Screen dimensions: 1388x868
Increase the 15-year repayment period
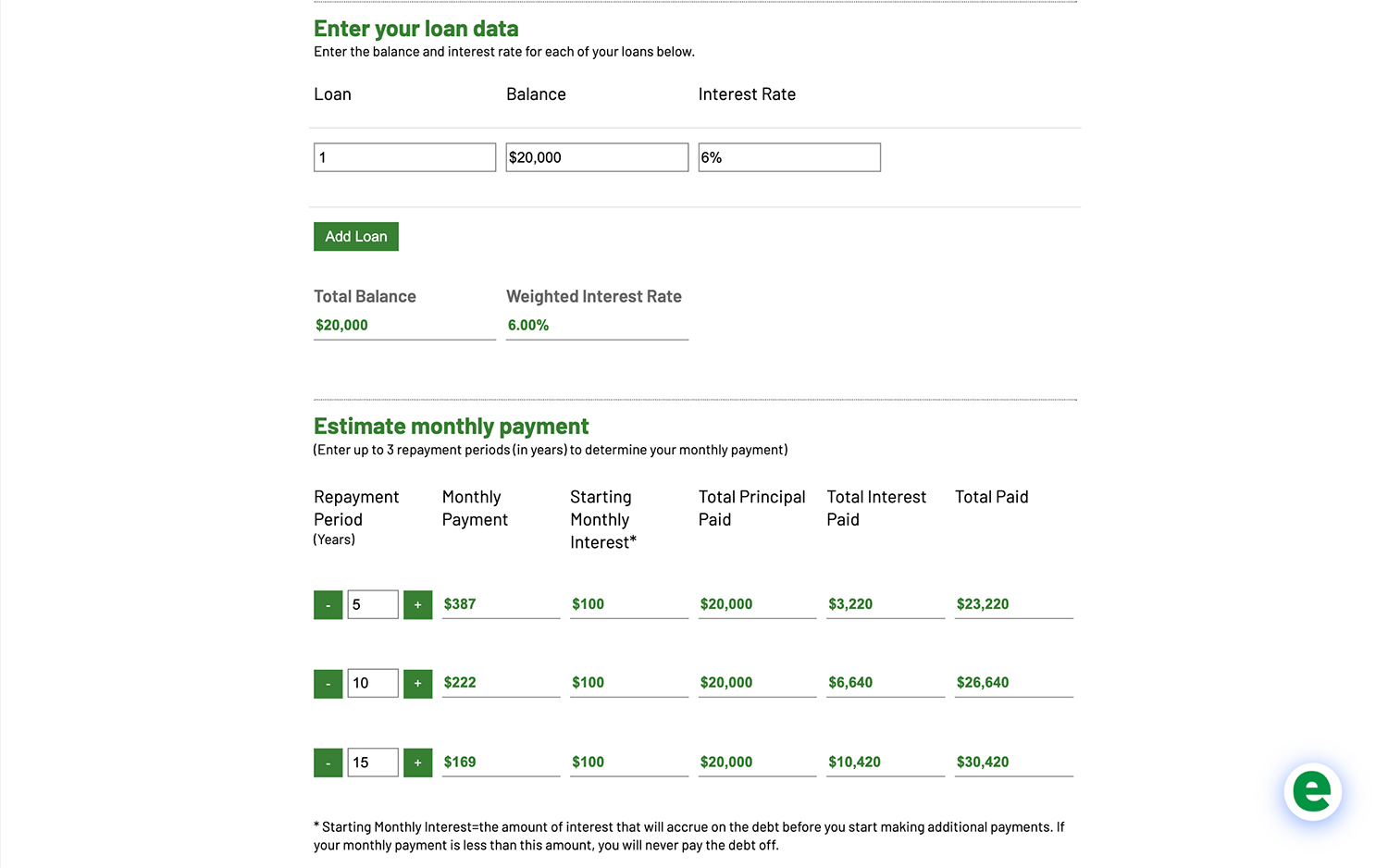pos(417,762)
